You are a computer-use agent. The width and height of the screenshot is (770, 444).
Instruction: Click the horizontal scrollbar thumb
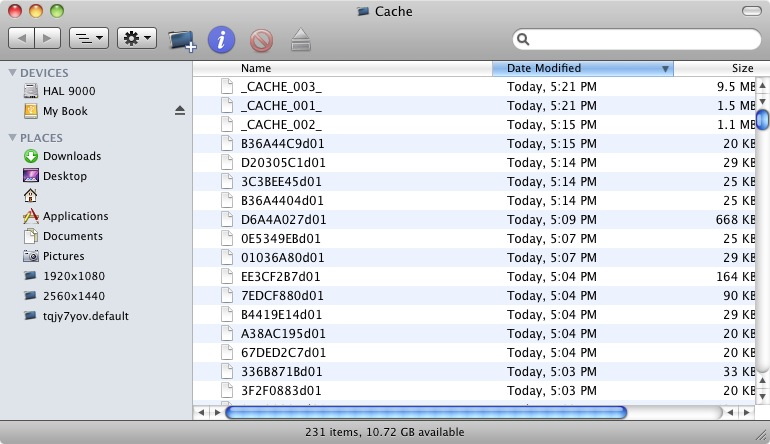pyautogui.click(x=426, y=412)
